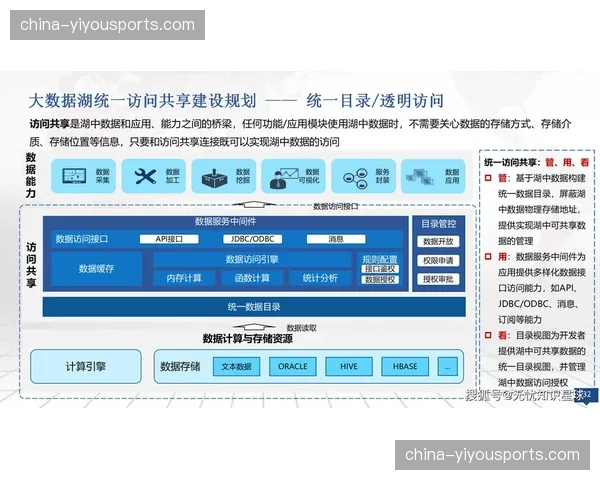
Task: Click the wrench icon for 数据加工
Action: point(145,176)
